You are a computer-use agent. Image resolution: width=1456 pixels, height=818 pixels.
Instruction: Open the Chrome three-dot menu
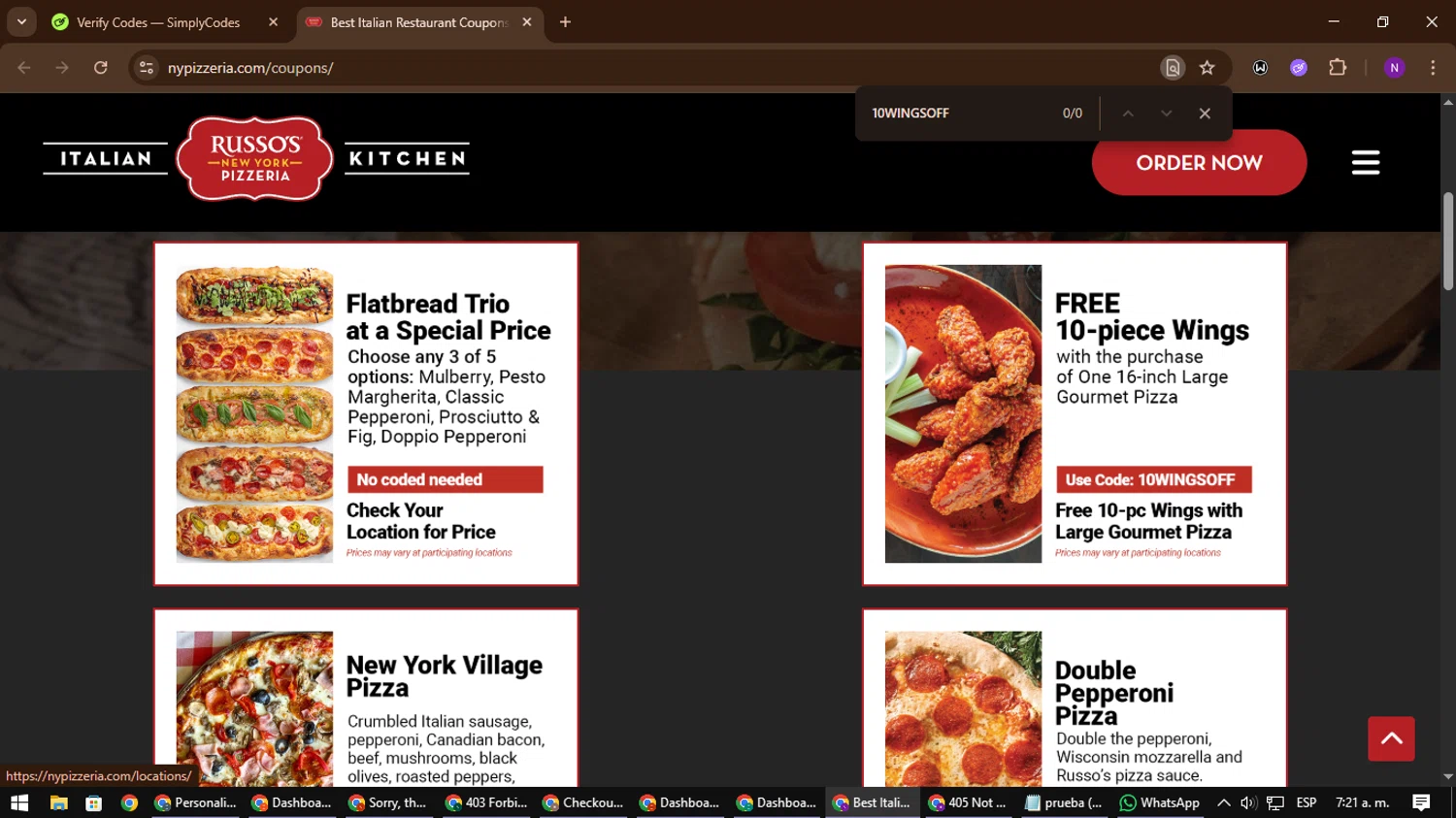pos(1433,68)
